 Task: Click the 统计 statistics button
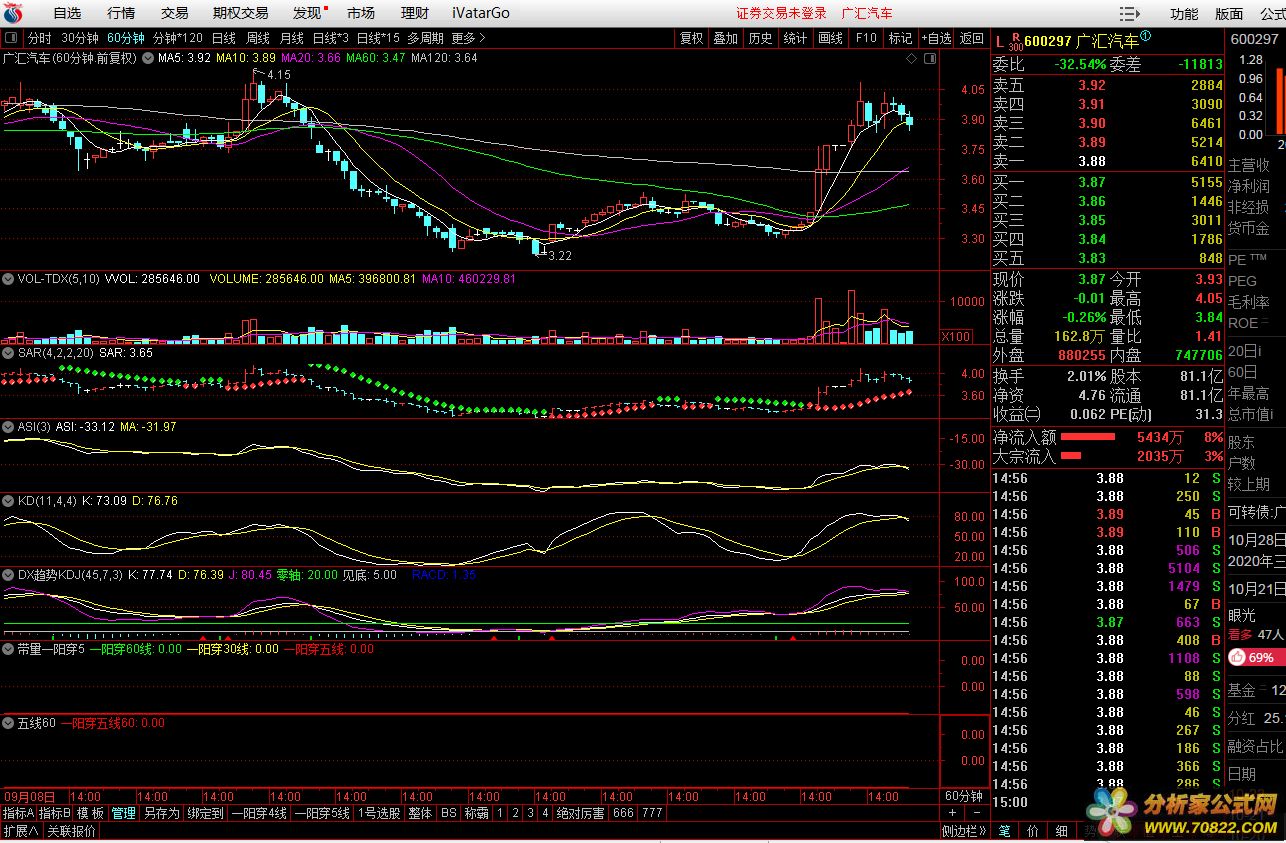click(795, 38)
